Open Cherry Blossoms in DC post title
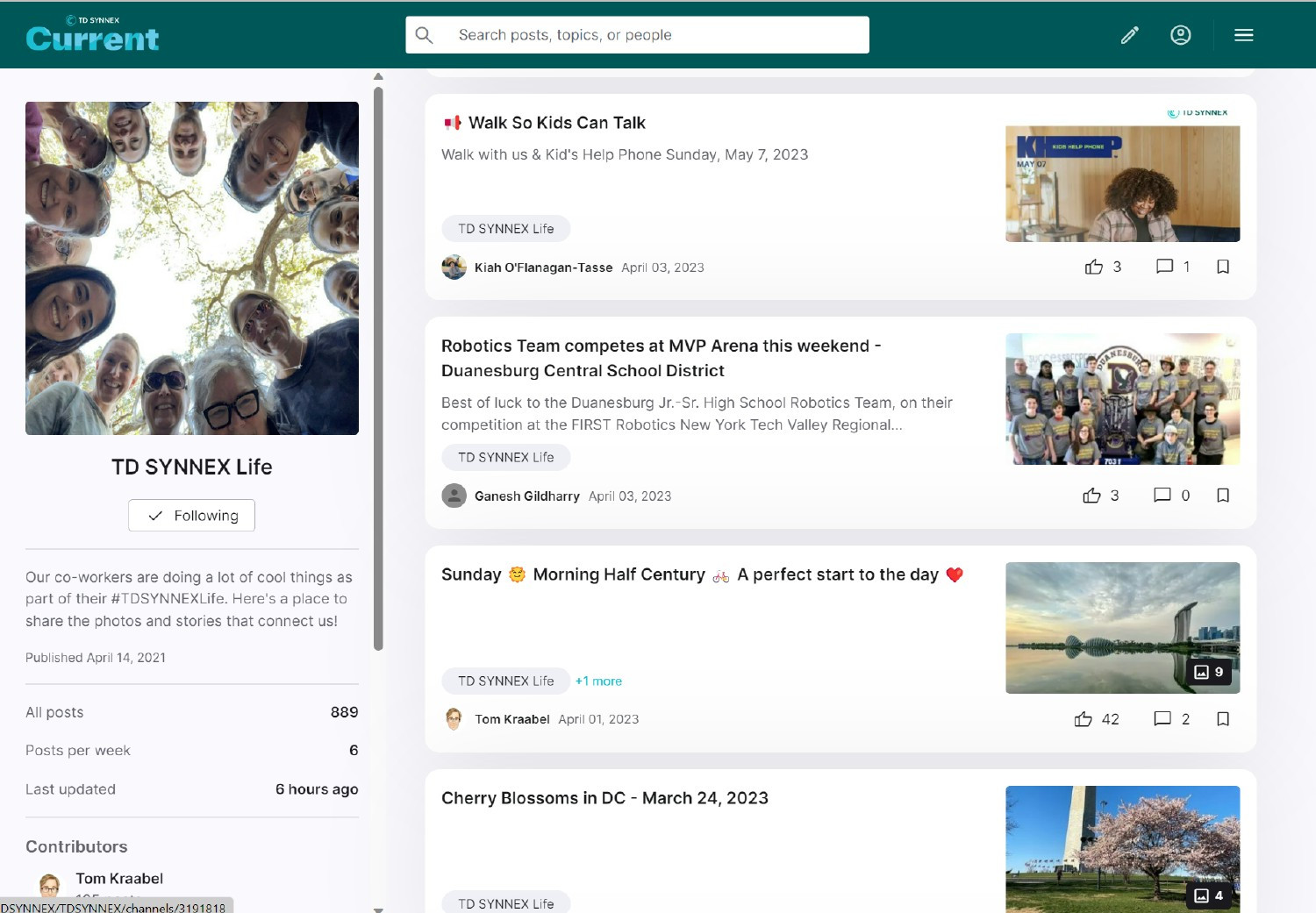The width and height of the screenshot is (1316, 913). [x=604, y=798]
